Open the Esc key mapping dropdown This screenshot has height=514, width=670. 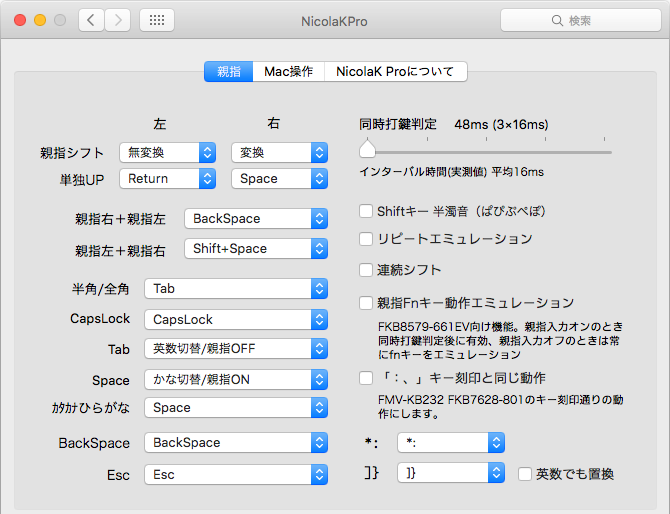pos(236,475)
